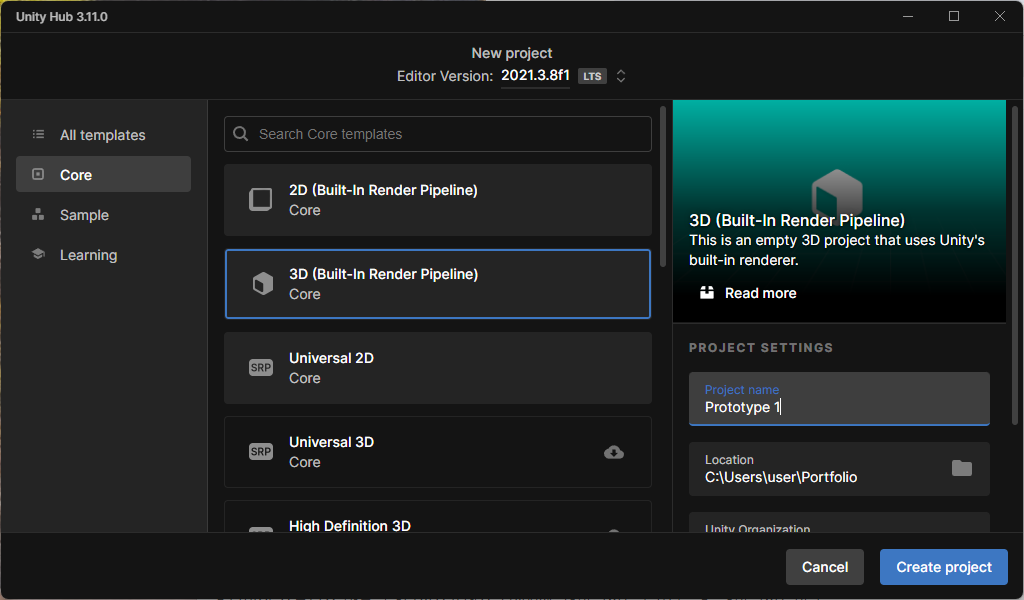Click the template description text
Image resolution: width=1024 pixels, height=600 pixels.
pos(837,250)
